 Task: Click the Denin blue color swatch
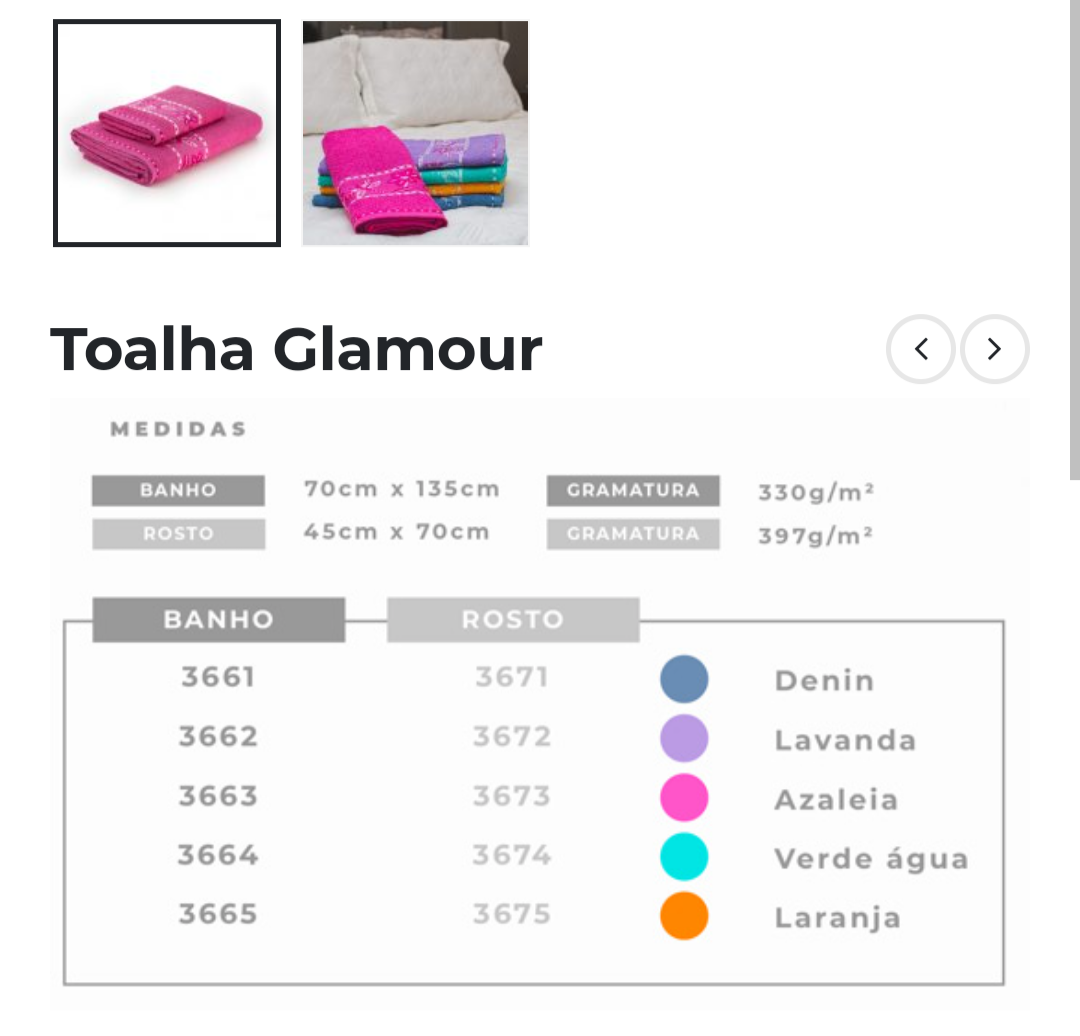click(684, 679)
